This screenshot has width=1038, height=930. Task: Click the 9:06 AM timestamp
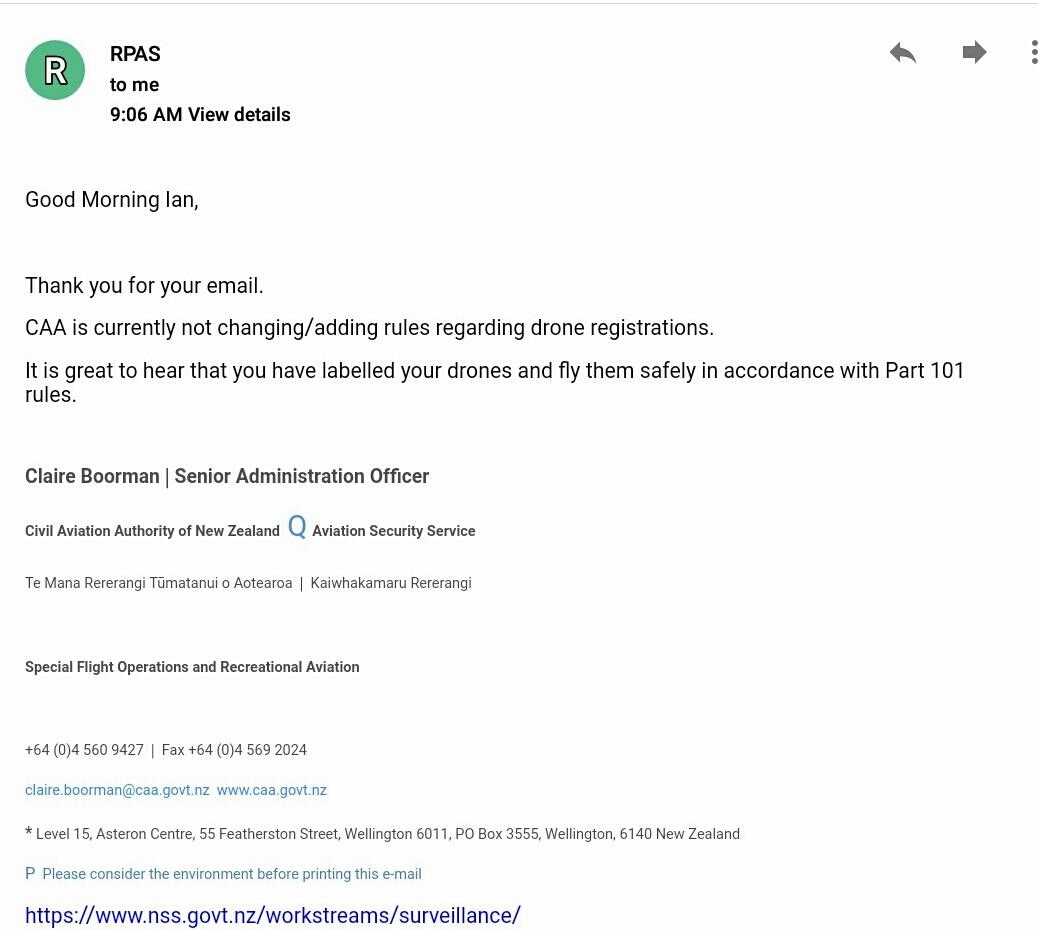click(x=146, y=115)
